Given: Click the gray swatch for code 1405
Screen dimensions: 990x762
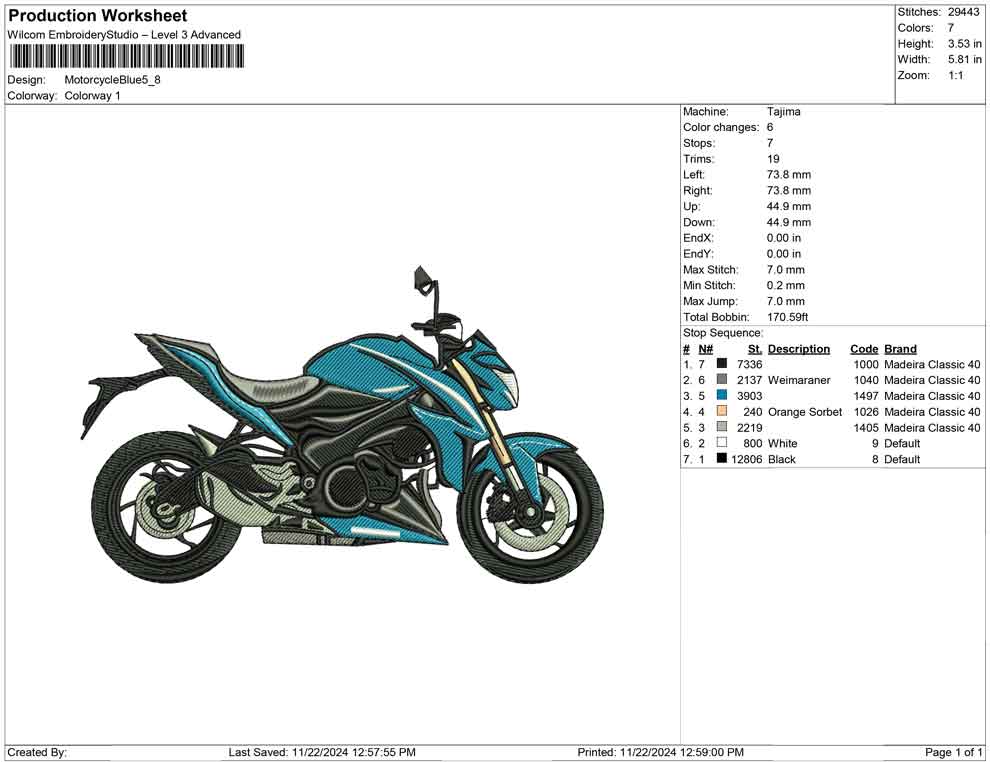Looking at the screenshot, I should 721,427.
